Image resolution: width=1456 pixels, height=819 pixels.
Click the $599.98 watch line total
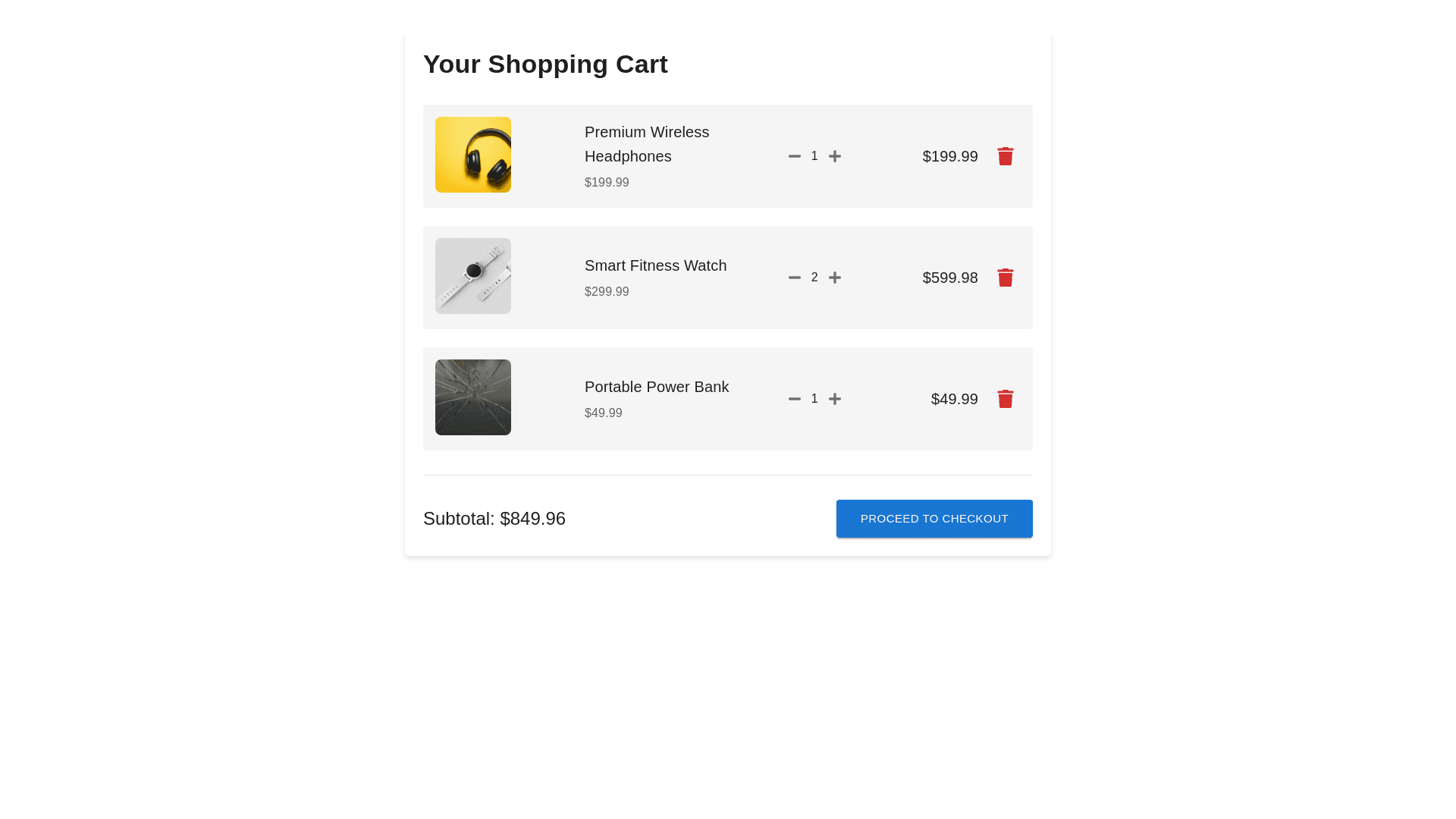coord(950,278)
